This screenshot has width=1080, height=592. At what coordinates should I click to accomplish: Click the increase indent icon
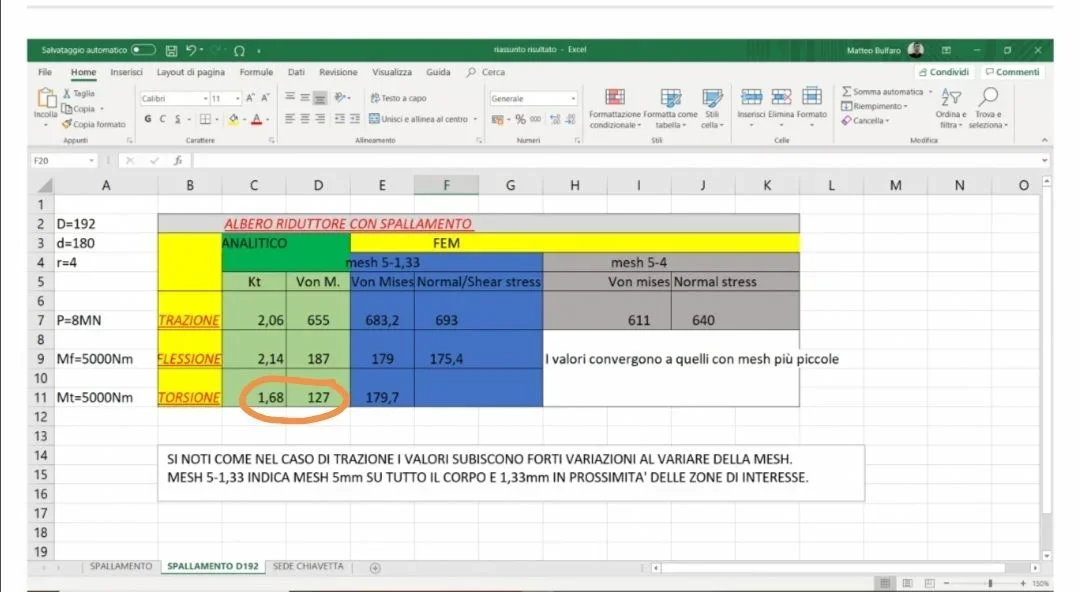tap(355, 119)
